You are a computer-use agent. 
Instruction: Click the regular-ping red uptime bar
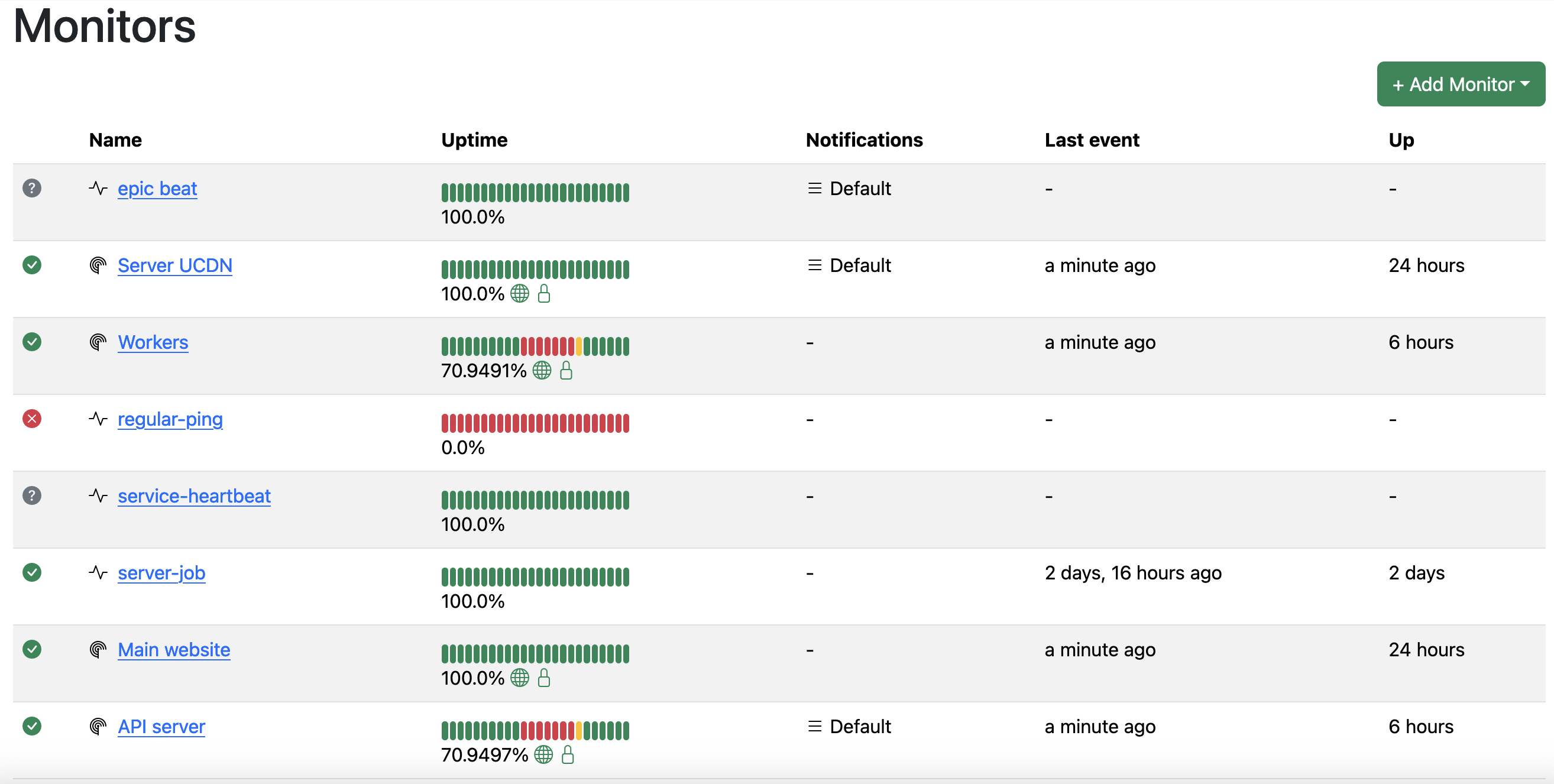coord(535,423)
